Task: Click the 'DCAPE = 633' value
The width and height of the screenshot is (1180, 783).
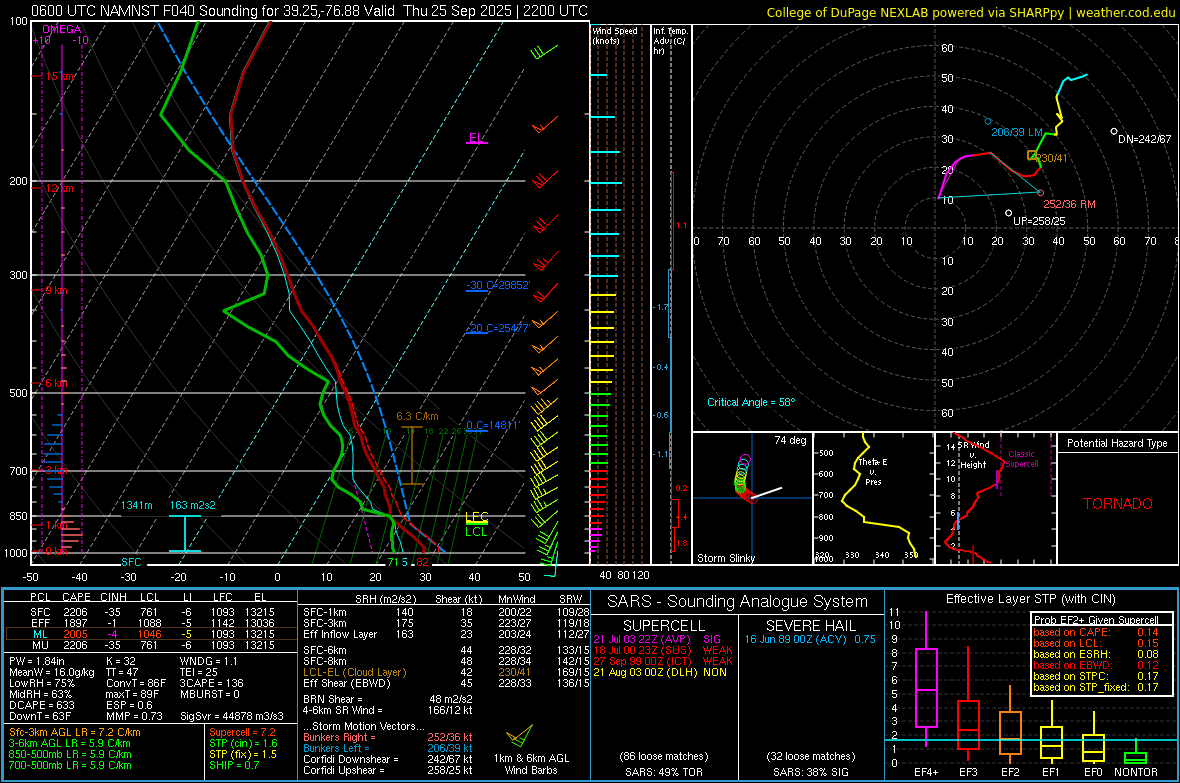Action: click(41, 705)
